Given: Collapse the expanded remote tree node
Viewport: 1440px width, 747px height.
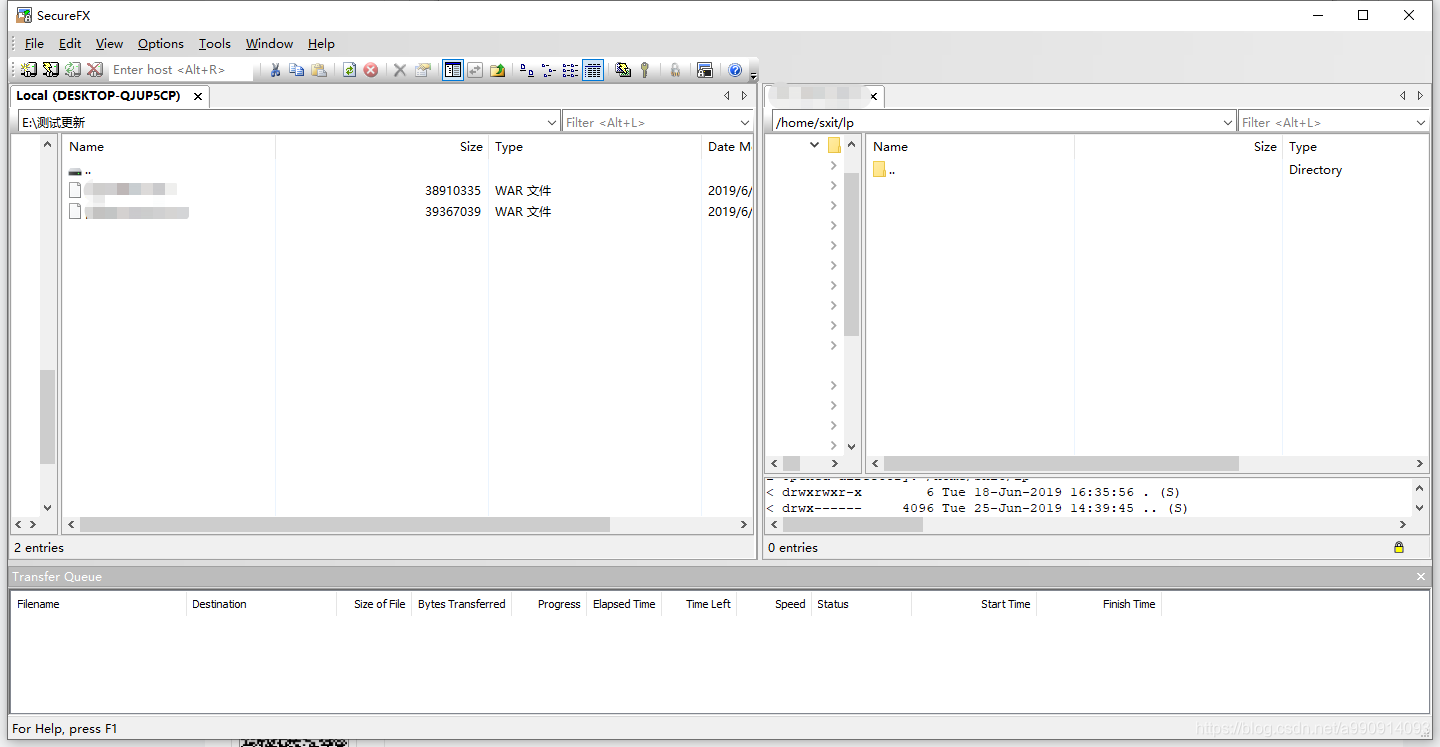Looking at the screenshot, I should click(x=814, y=145).
